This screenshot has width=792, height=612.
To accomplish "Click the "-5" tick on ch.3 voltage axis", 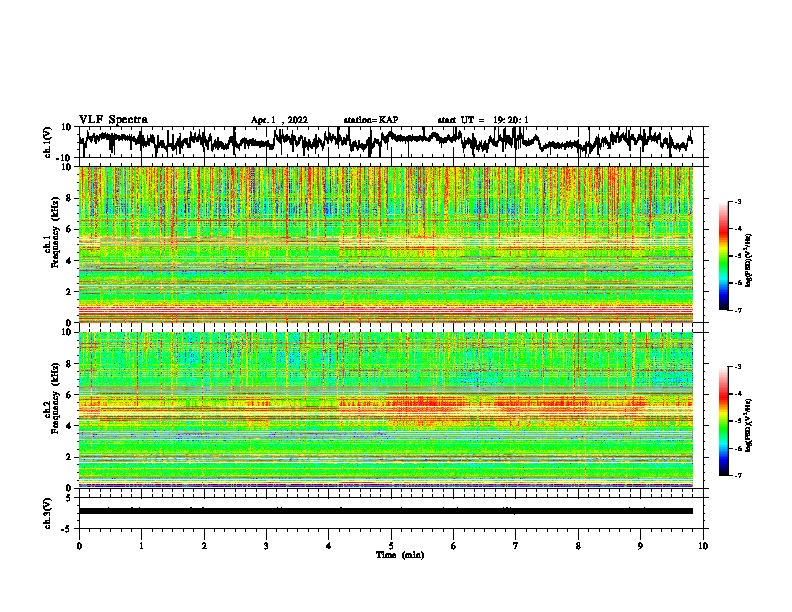I will pos(67,529).
